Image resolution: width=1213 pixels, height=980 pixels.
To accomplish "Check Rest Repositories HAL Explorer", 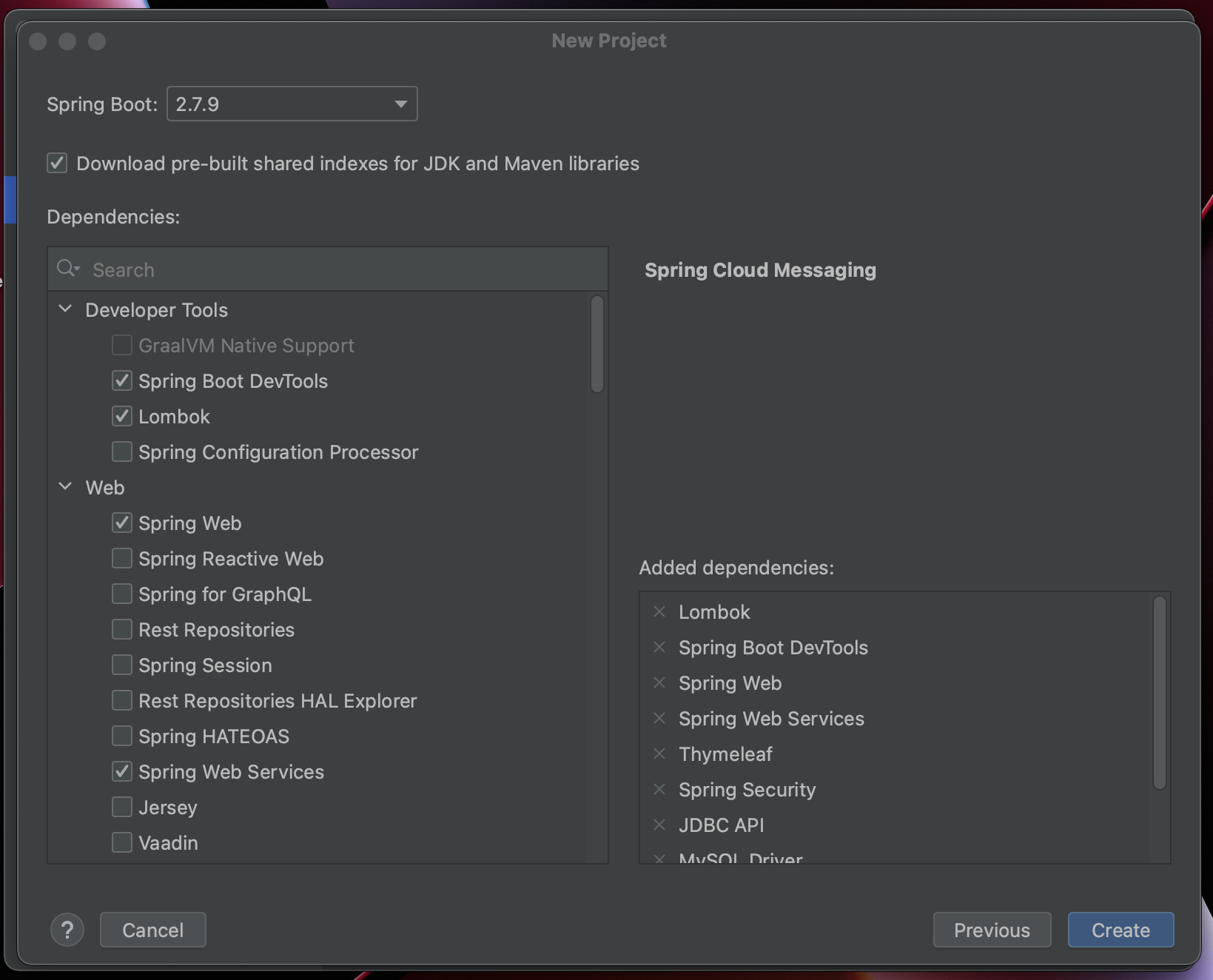I will 122,700.
